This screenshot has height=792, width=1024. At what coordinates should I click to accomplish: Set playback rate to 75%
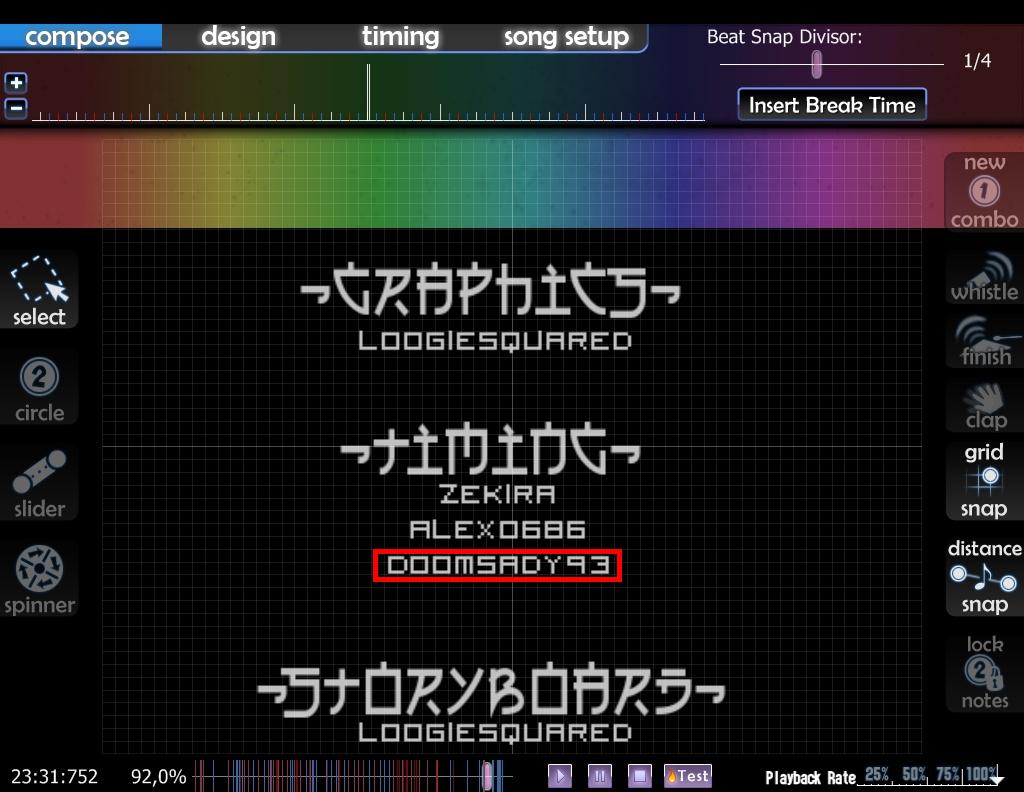coord(948,774)
